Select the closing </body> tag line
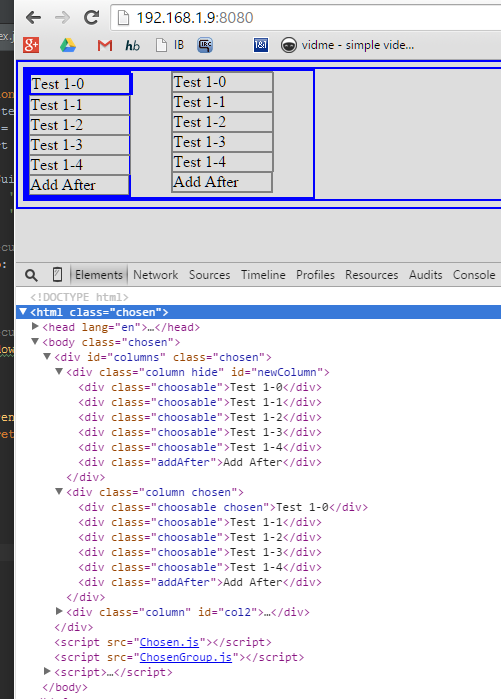 point(65,687)
